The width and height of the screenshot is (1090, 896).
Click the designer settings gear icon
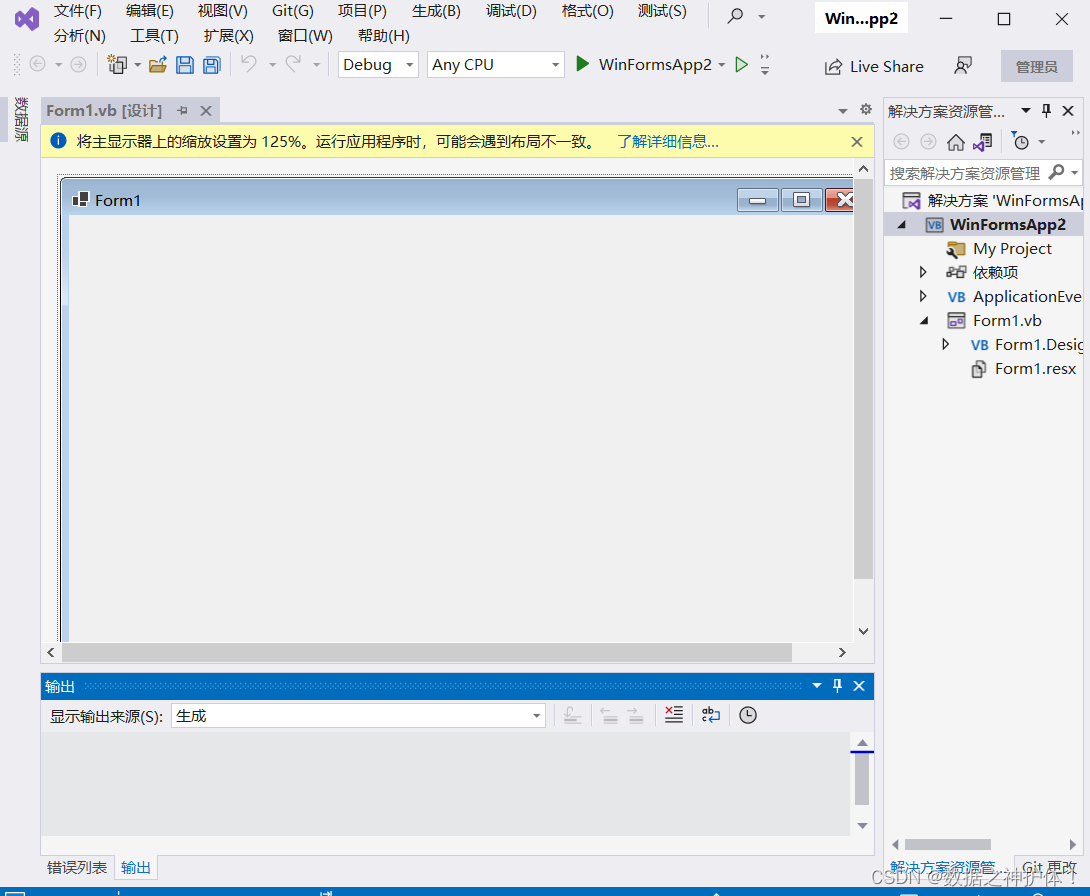pyautogui.click(x=865, y=109)
